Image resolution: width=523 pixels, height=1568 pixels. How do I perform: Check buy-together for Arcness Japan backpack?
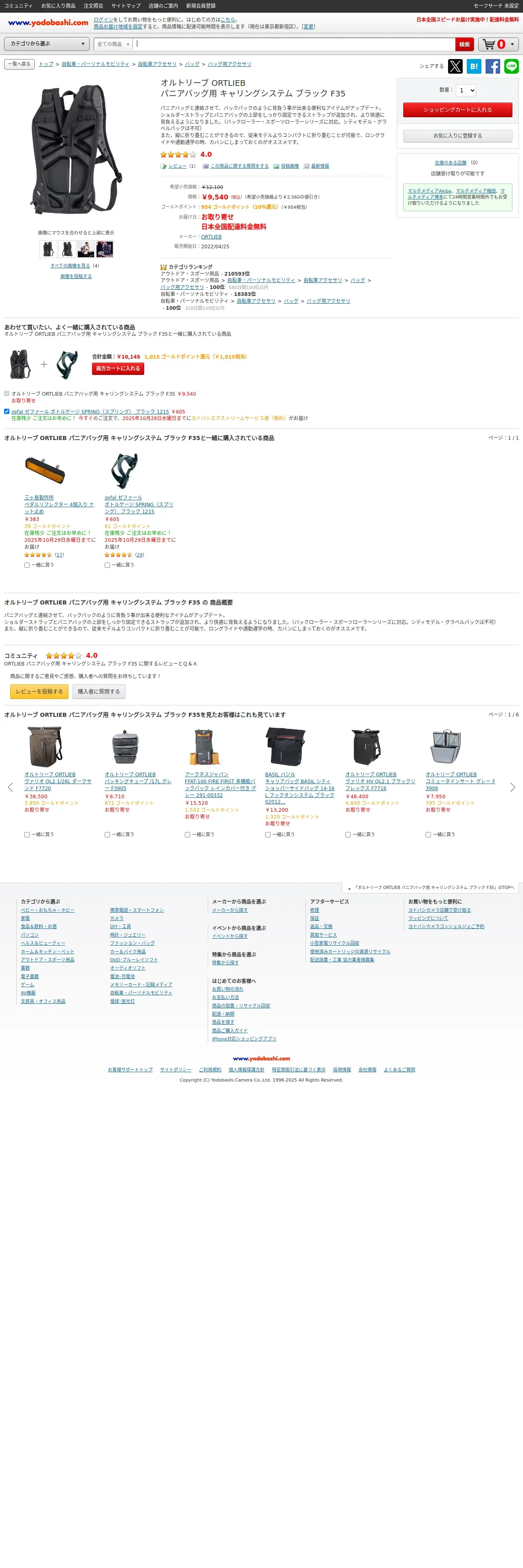(x=187, y=834)
